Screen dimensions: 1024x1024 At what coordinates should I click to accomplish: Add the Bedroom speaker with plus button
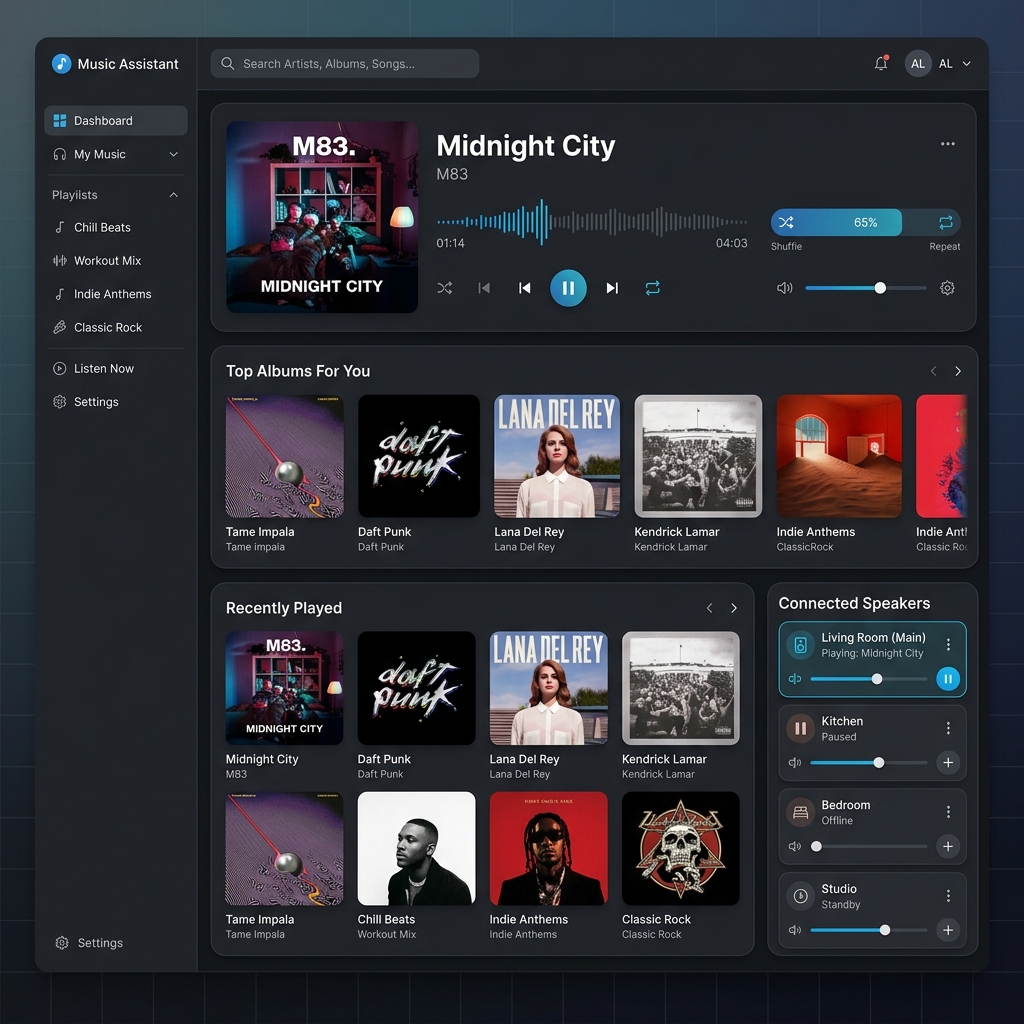coord(948,846)
